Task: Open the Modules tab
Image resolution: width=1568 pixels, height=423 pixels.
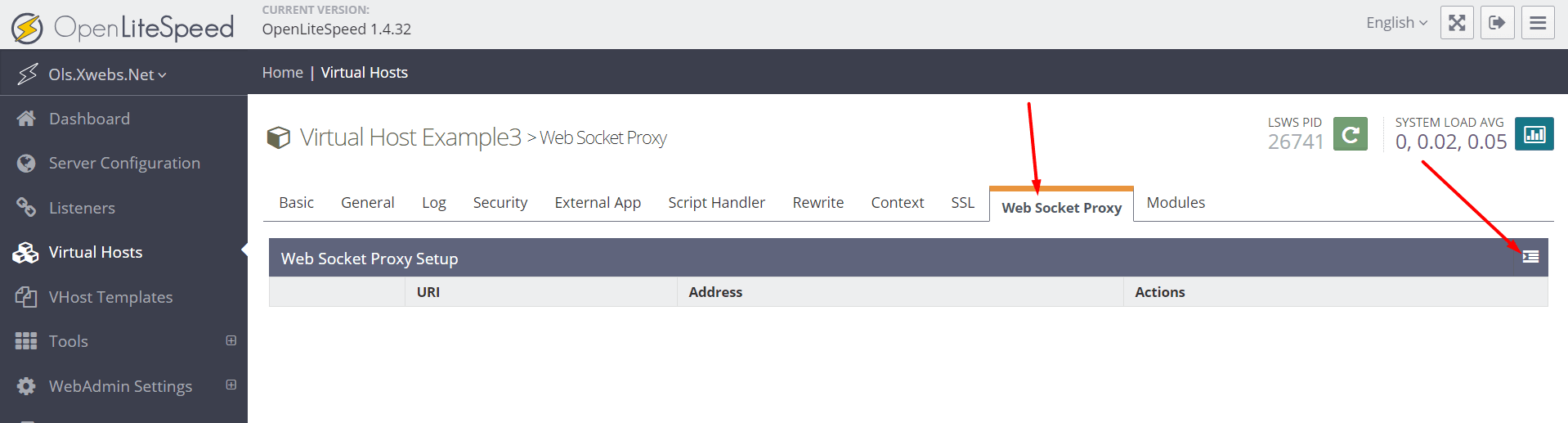Action: point(1176,203)
